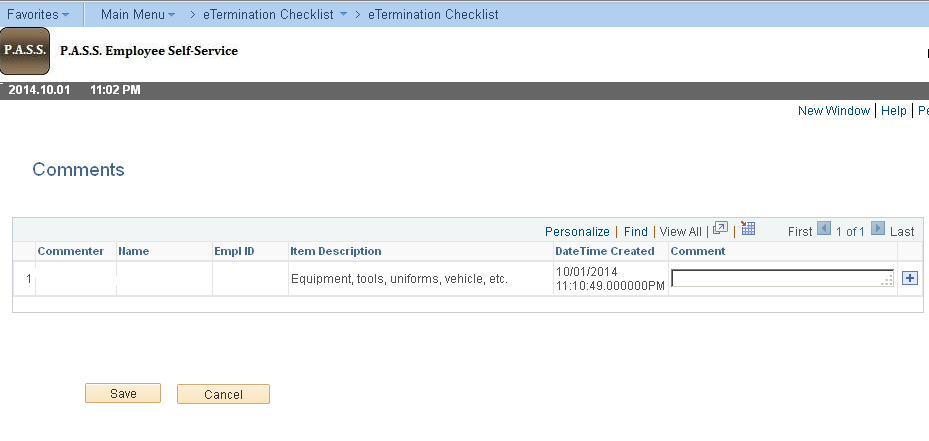
Task: Click the Find link in grid
Action: (636, 232)
